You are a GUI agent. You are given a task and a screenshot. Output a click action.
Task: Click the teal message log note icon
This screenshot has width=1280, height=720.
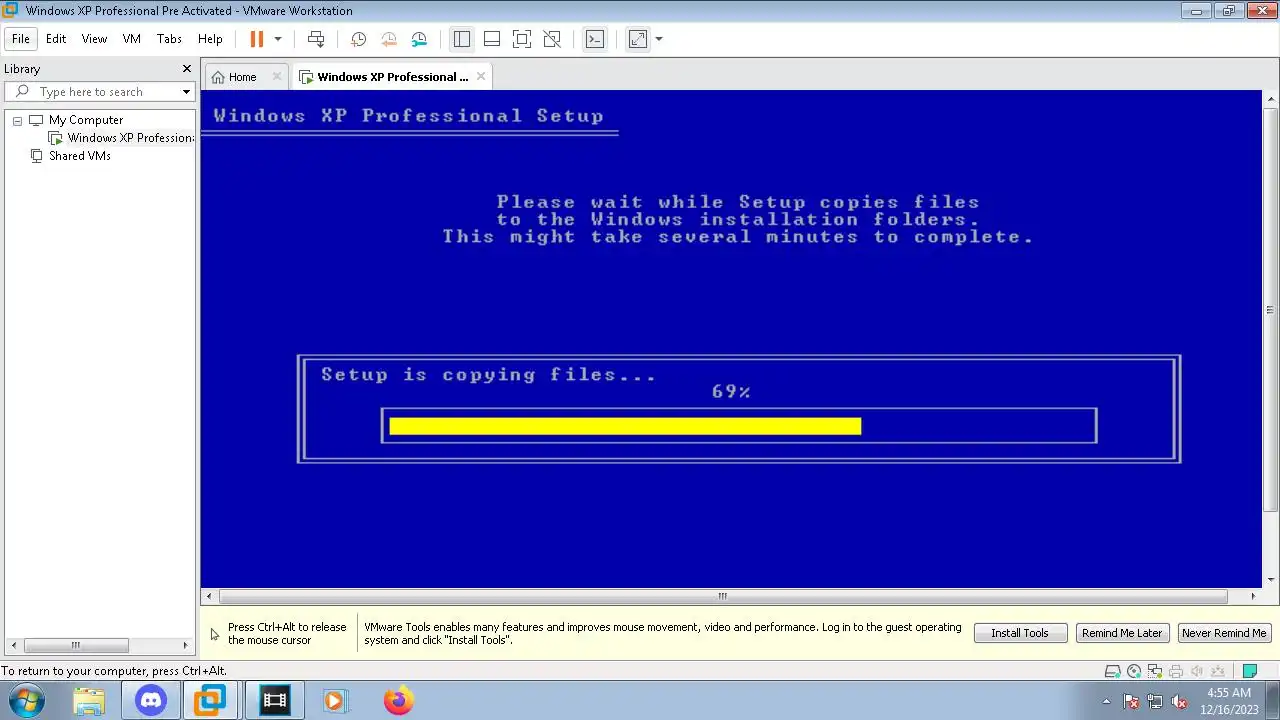[x=1249, y=672]
